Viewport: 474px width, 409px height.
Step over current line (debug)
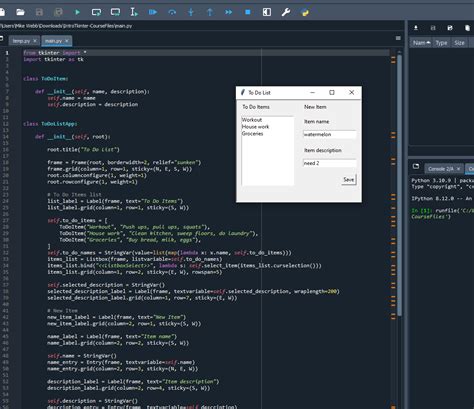[172, 12]
